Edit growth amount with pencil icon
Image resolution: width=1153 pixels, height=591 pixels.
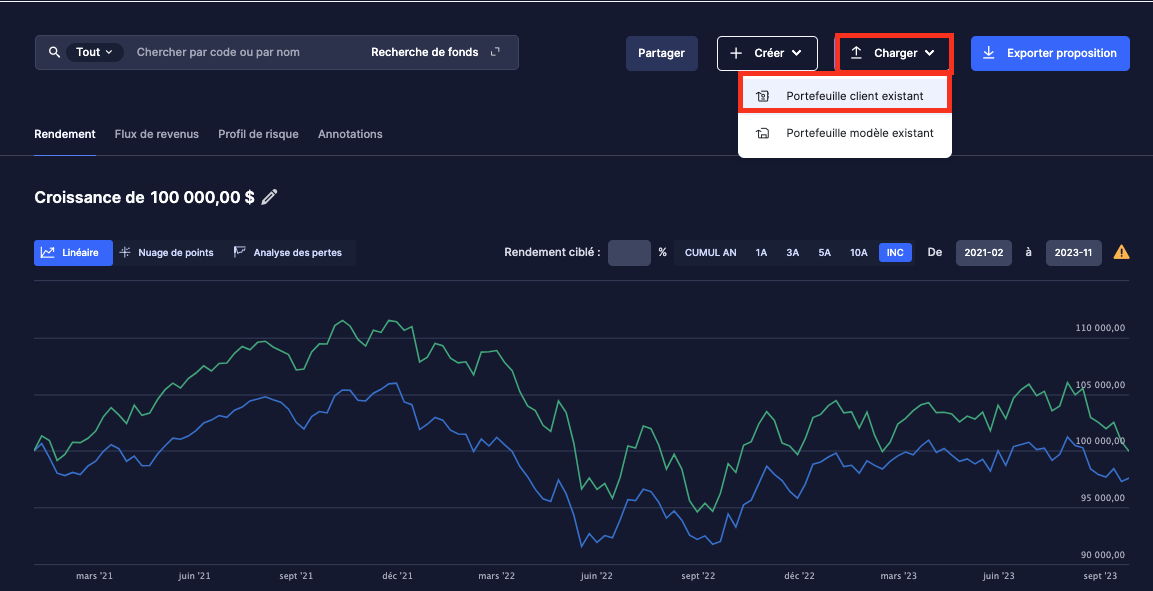[270, 197]
